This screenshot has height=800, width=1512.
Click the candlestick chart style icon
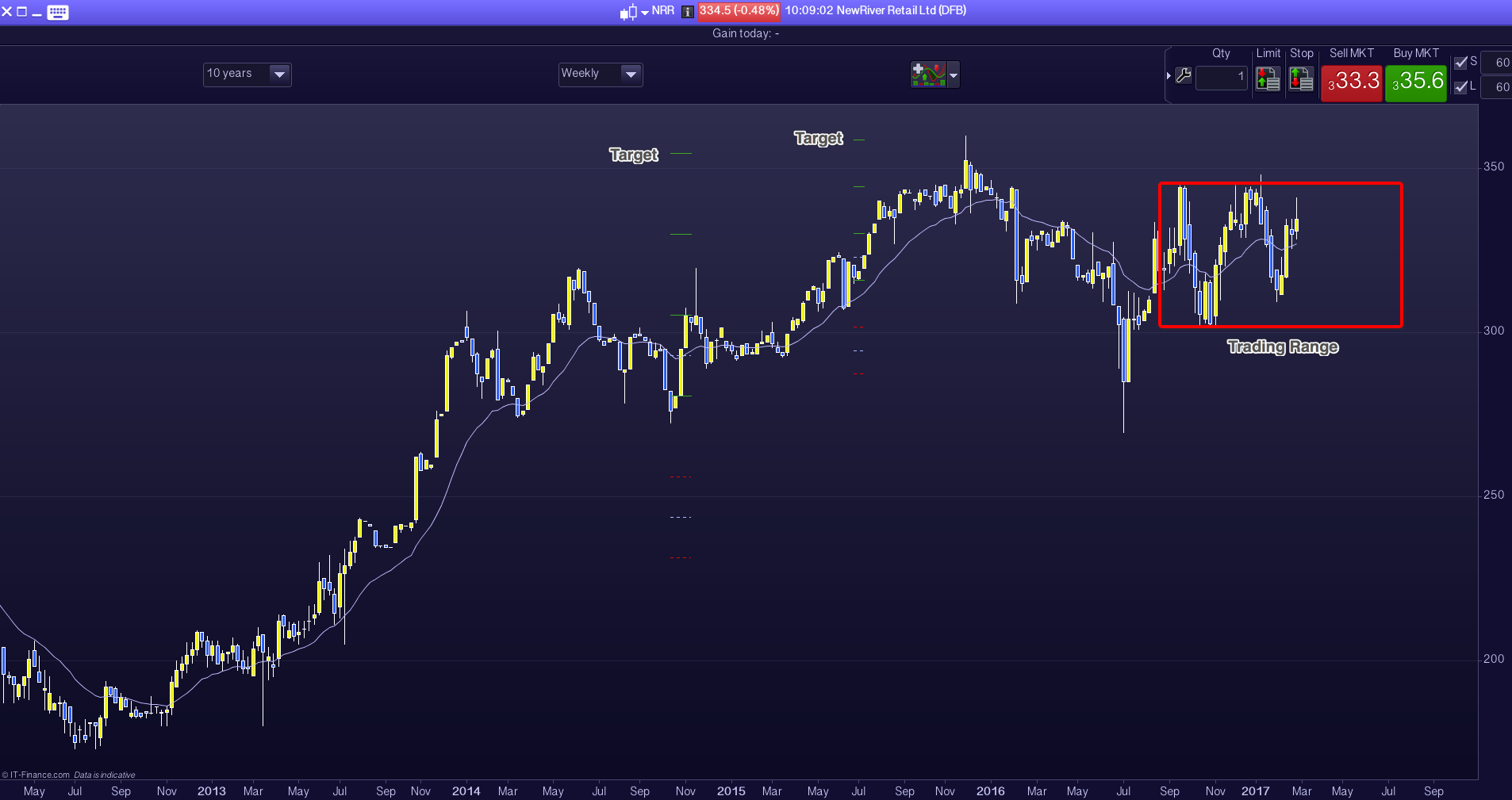[x=628, y=12]
